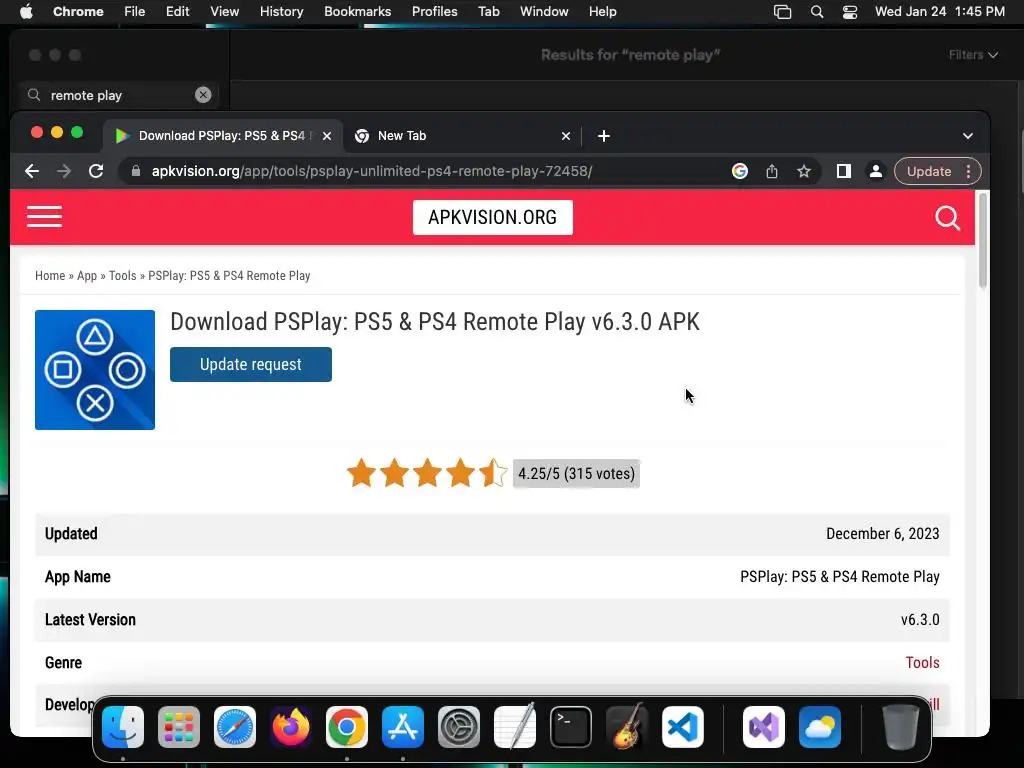Click the page's vertical scrollbar thumb
Screen dimensions: 1024x768
pyautogui.click(x=982, y=240)
